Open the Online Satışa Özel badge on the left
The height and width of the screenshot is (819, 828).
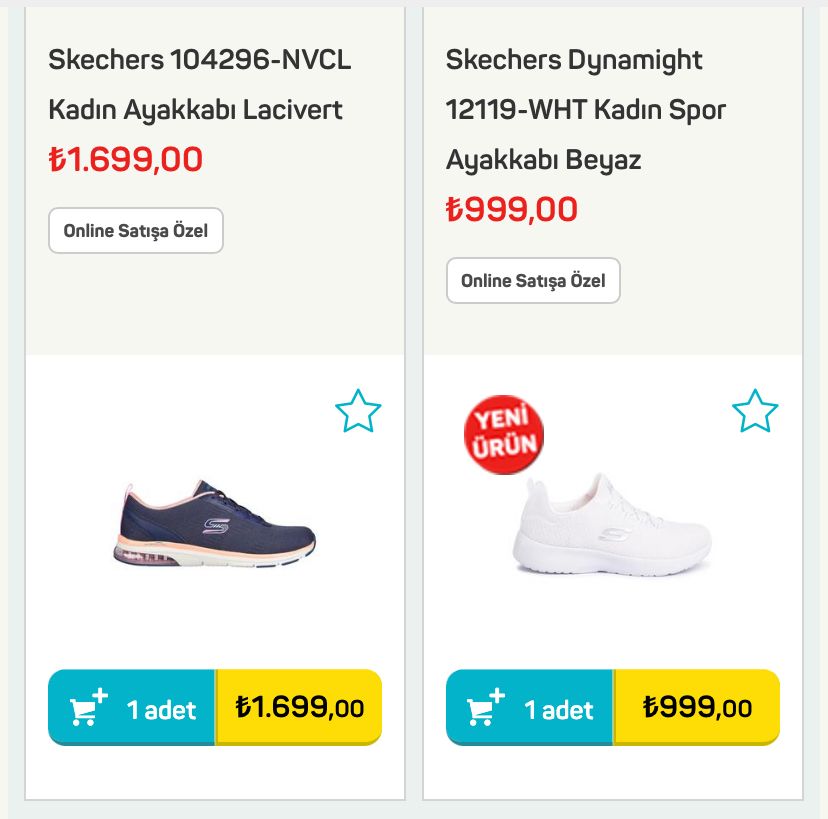click(136, 230)
